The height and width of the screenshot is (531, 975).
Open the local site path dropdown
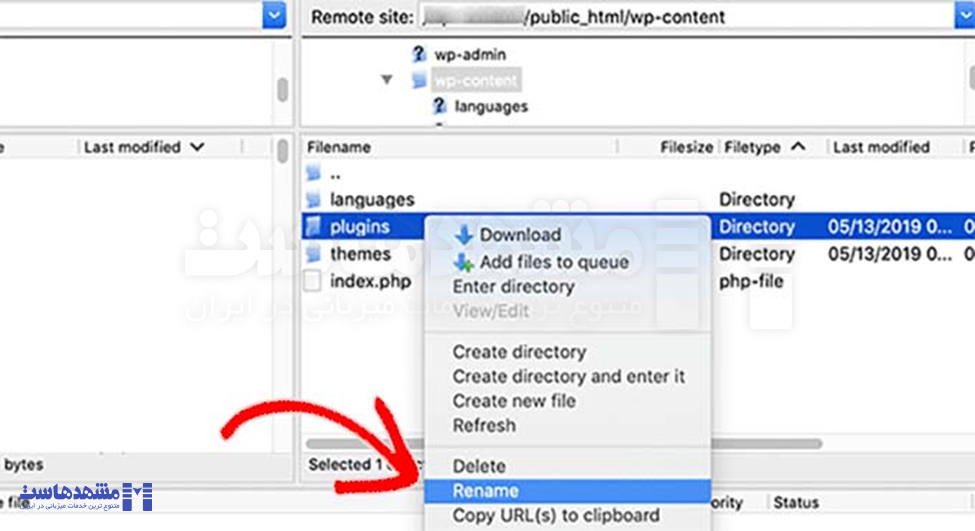[274, 16]
